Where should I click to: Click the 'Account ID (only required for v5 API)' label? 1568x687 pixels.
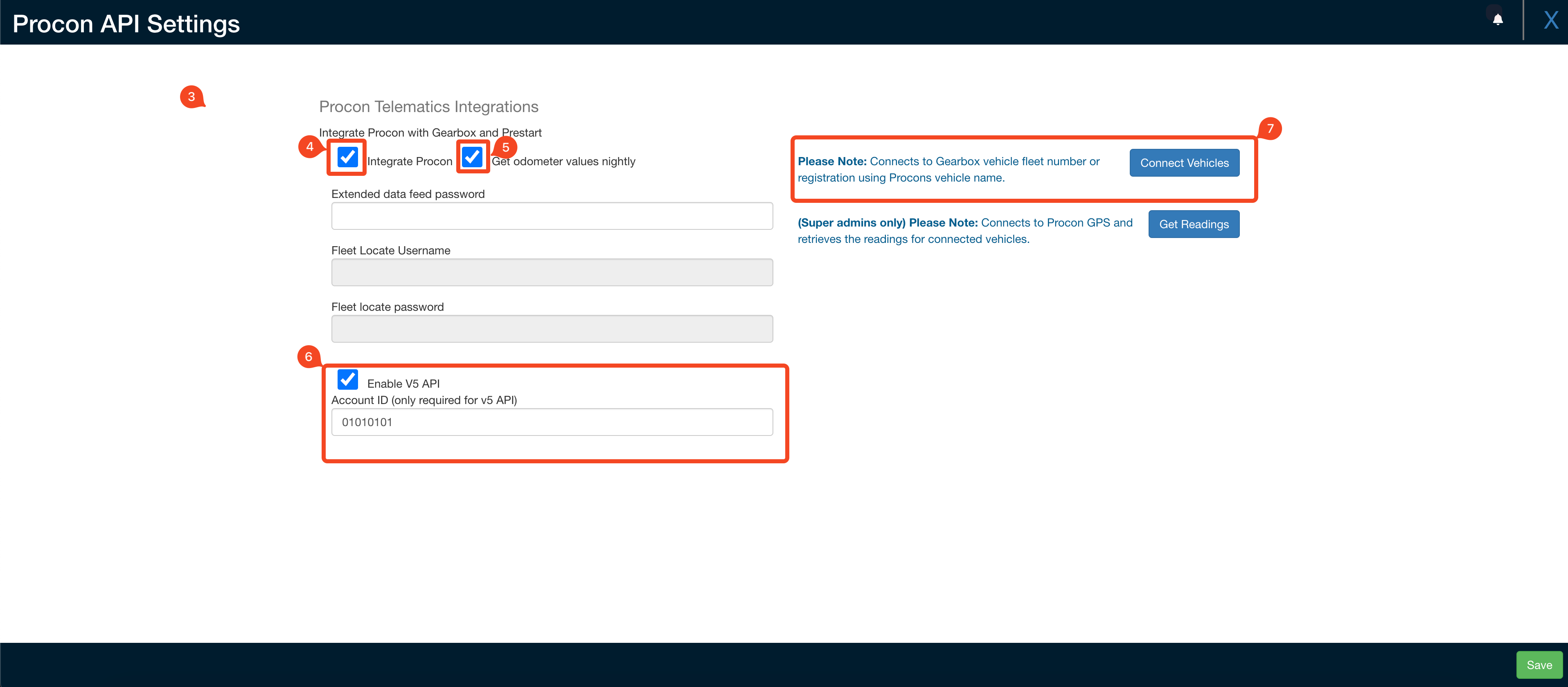click(x=424, y=400)
